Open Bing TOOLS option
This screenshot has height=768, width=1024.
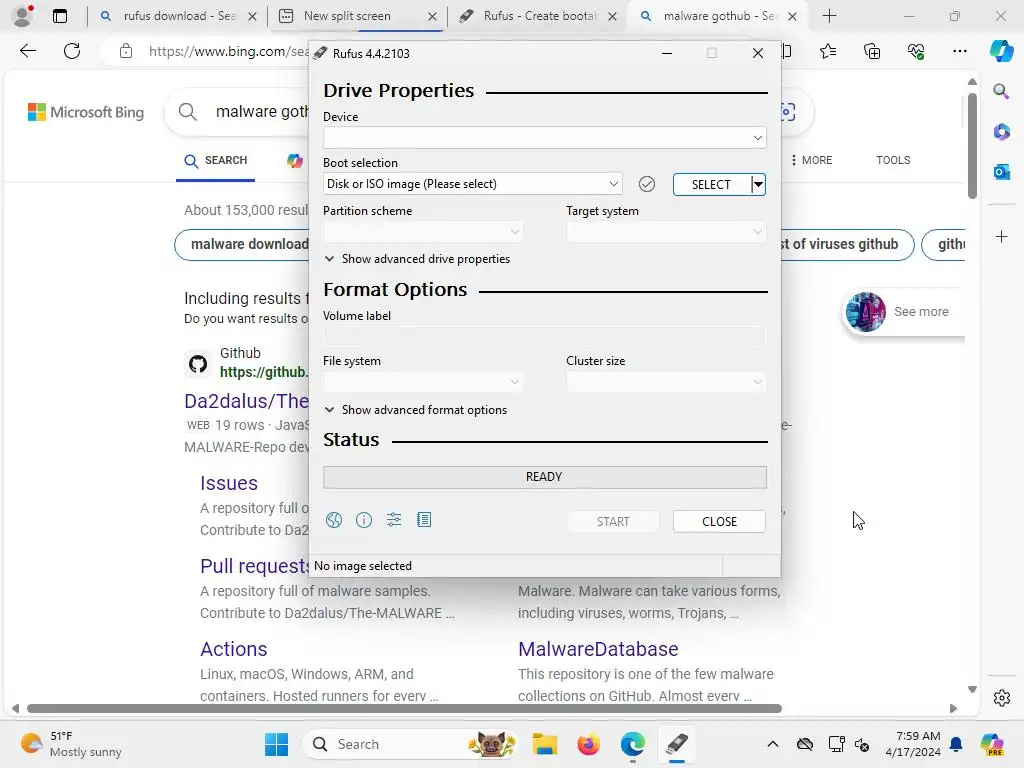point(893,161)
